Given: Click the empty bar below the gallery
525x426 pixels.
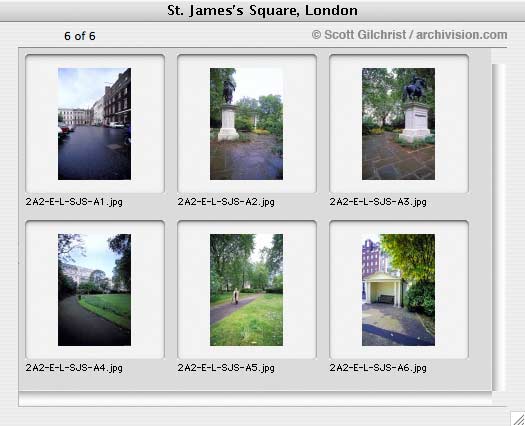Looking at the screenshot, I should tap(255, 399).
